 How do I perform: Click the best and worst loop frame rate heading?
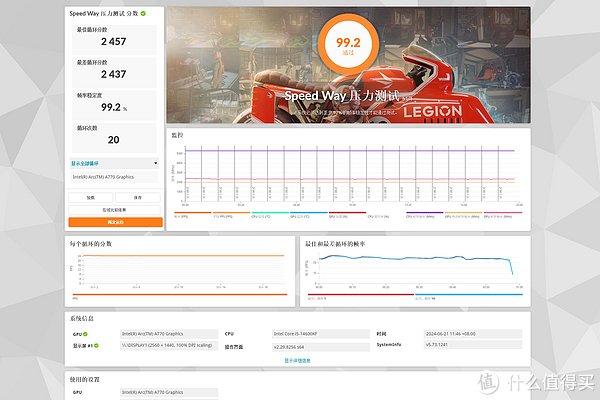[335, 244]
